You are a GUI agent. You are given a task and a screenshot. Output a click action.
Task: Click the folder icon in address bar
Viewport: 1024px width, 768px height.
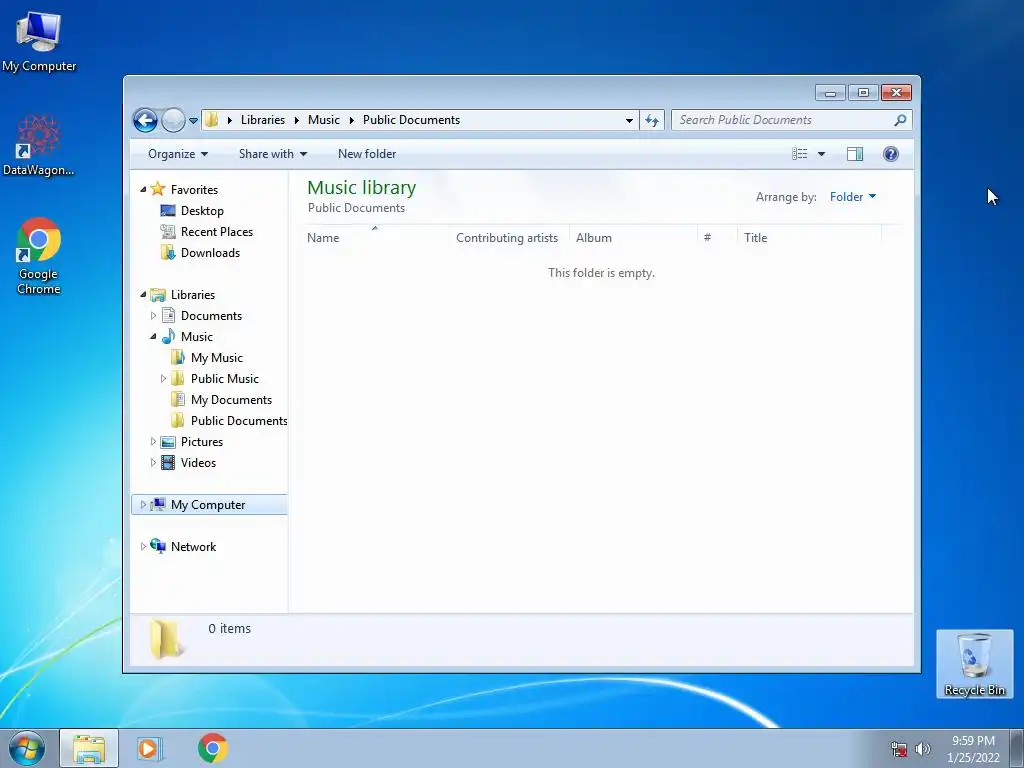(212, 120)
